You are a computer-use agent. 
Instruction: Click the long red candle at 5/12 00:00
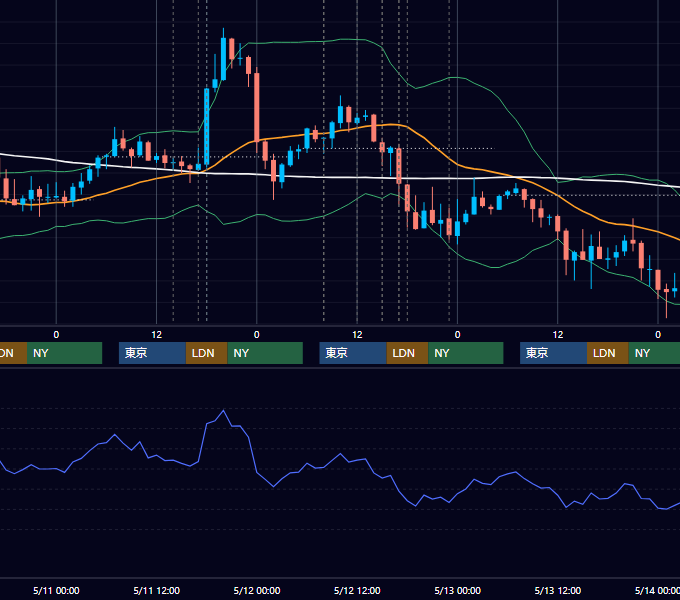pyautogui.click(x=257, y=108)
